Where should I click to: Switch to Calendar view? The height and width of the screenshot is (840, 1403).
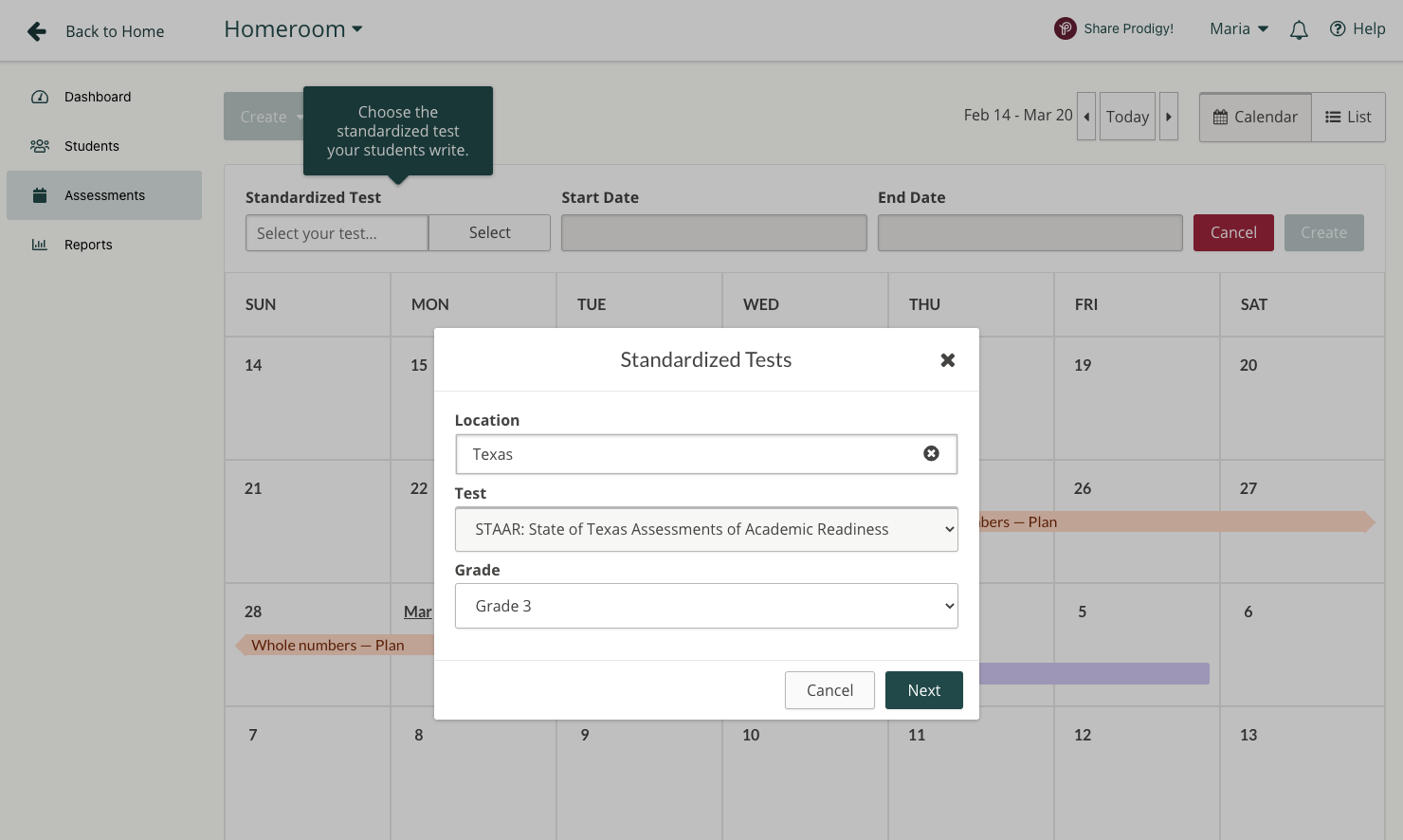pos(1255,117)
